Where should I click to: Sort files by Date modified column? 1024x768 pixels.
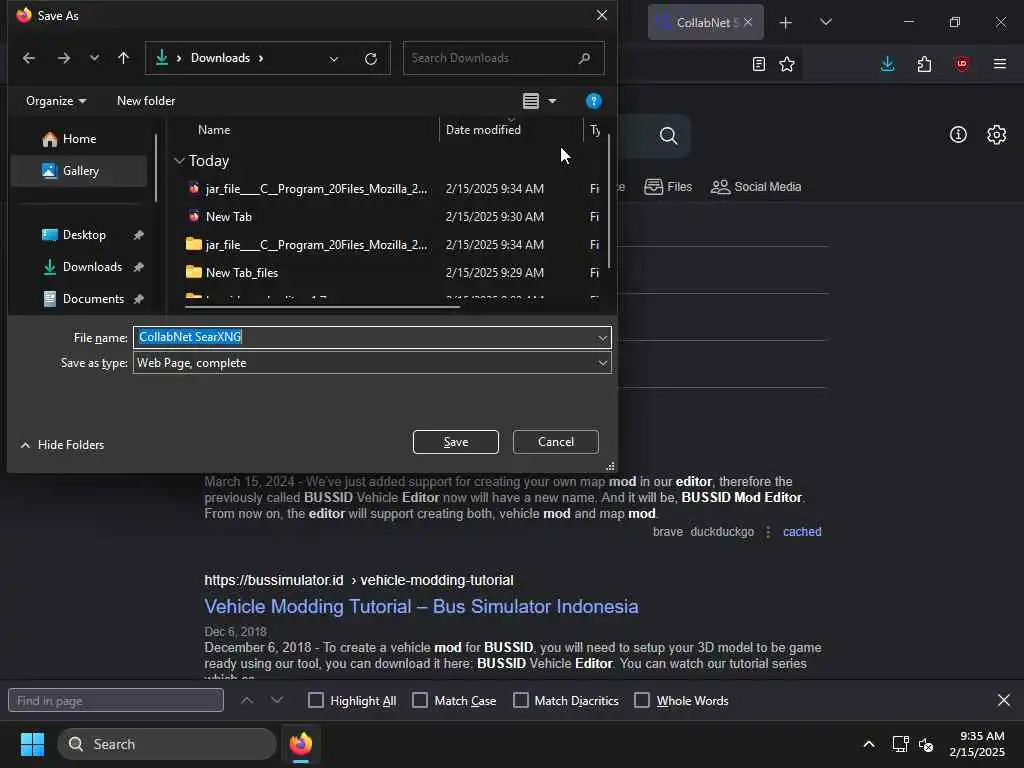(x=483, y=130)
